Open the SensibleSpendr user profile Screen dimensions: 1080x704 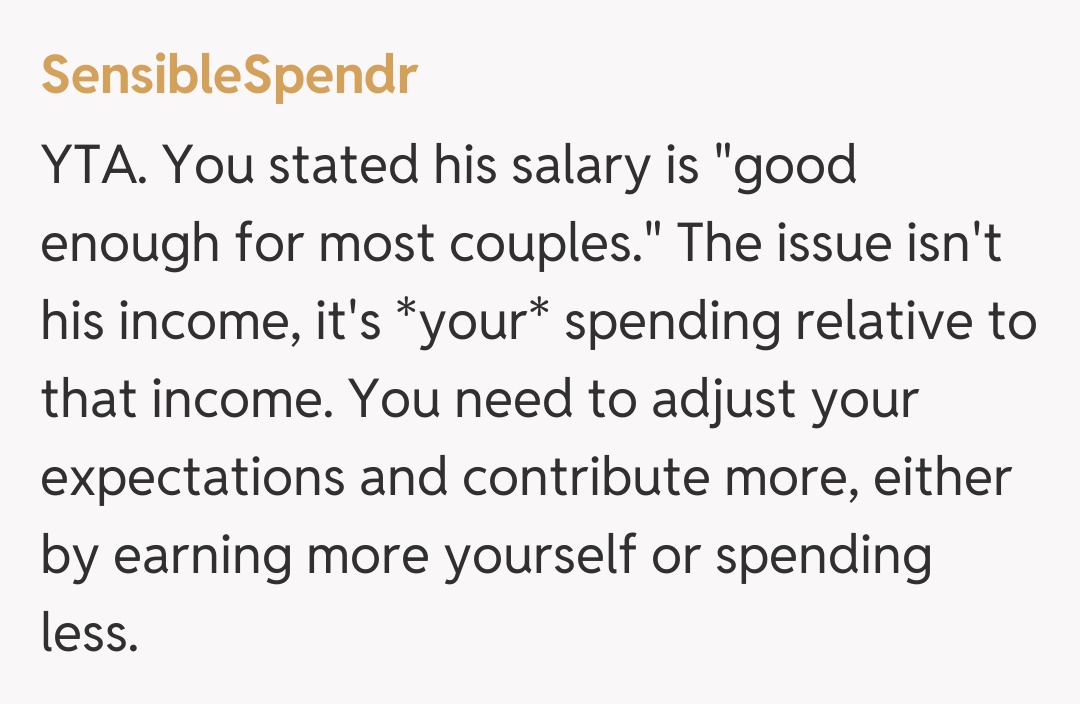(x=229, y=76)
